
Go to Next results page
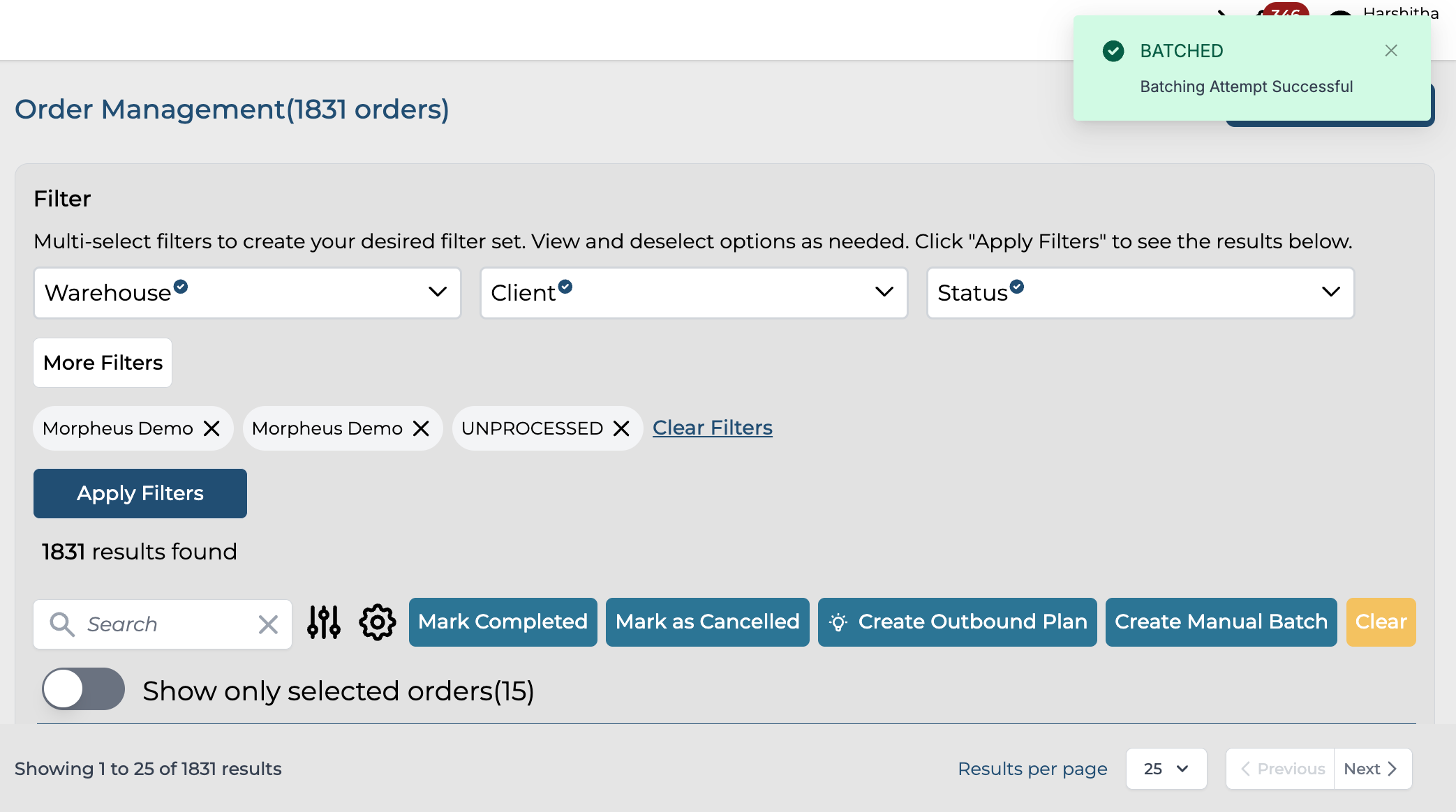tap(1371, 769)
